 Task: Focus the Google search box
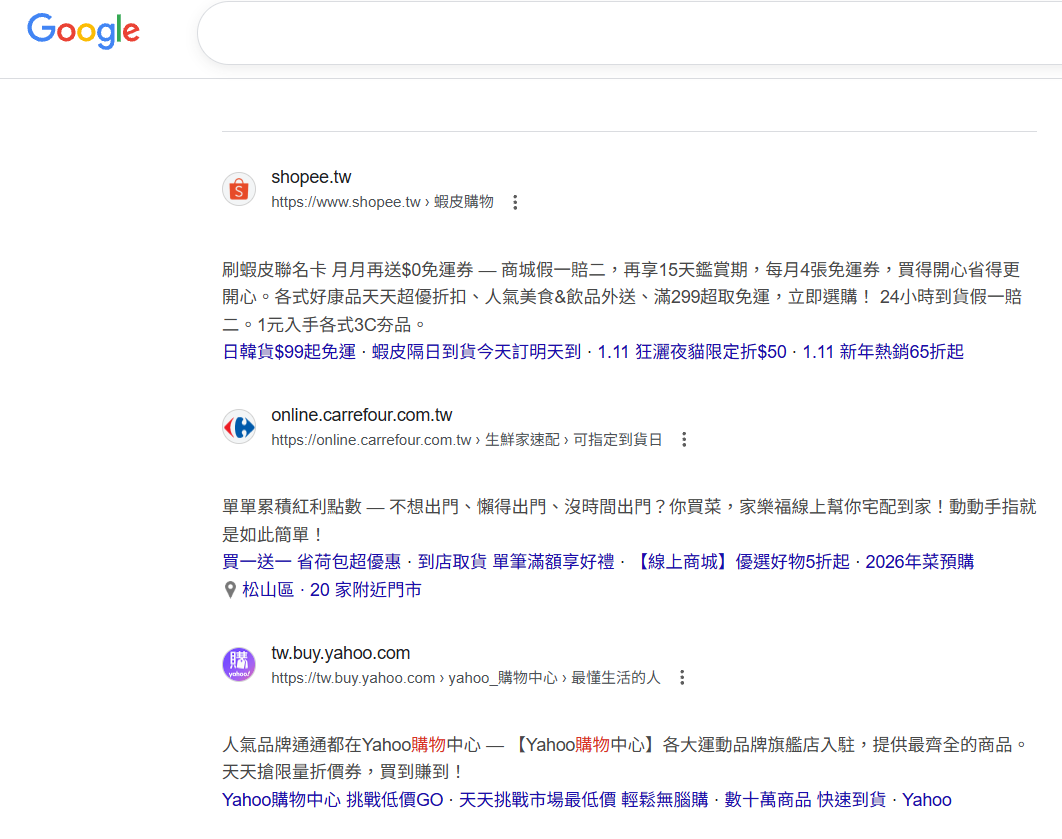(x=630, y=33)
